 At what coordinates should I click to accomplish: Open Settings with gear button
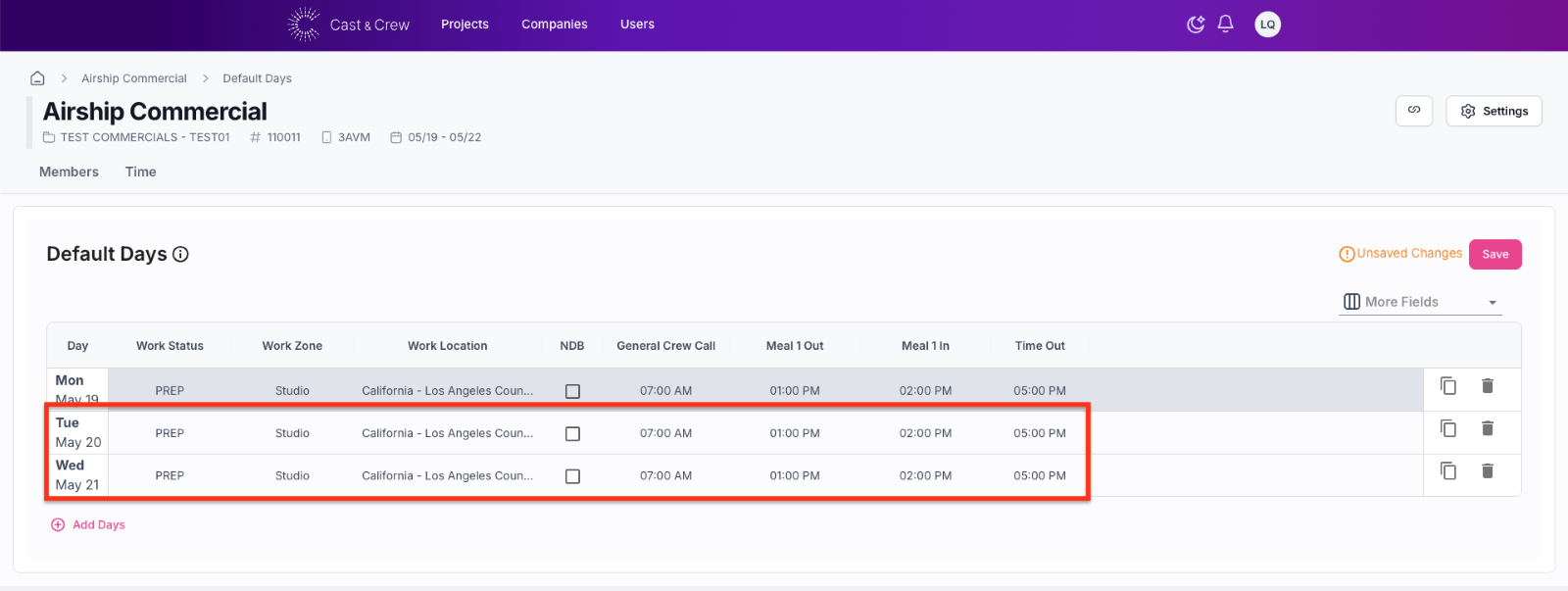point(1494,111)
